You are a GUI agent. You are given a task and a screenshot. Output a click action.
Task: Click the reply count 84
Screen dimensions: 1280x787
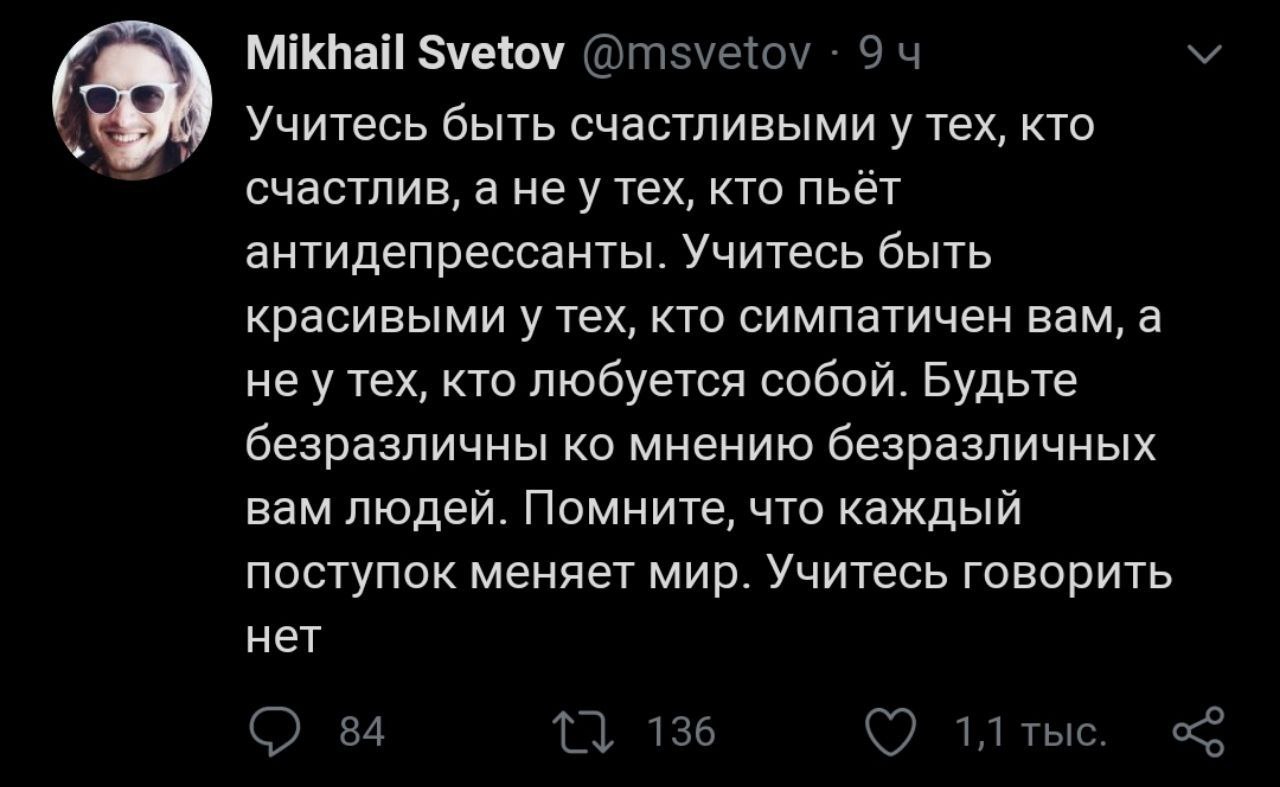[x=362, y=735]
